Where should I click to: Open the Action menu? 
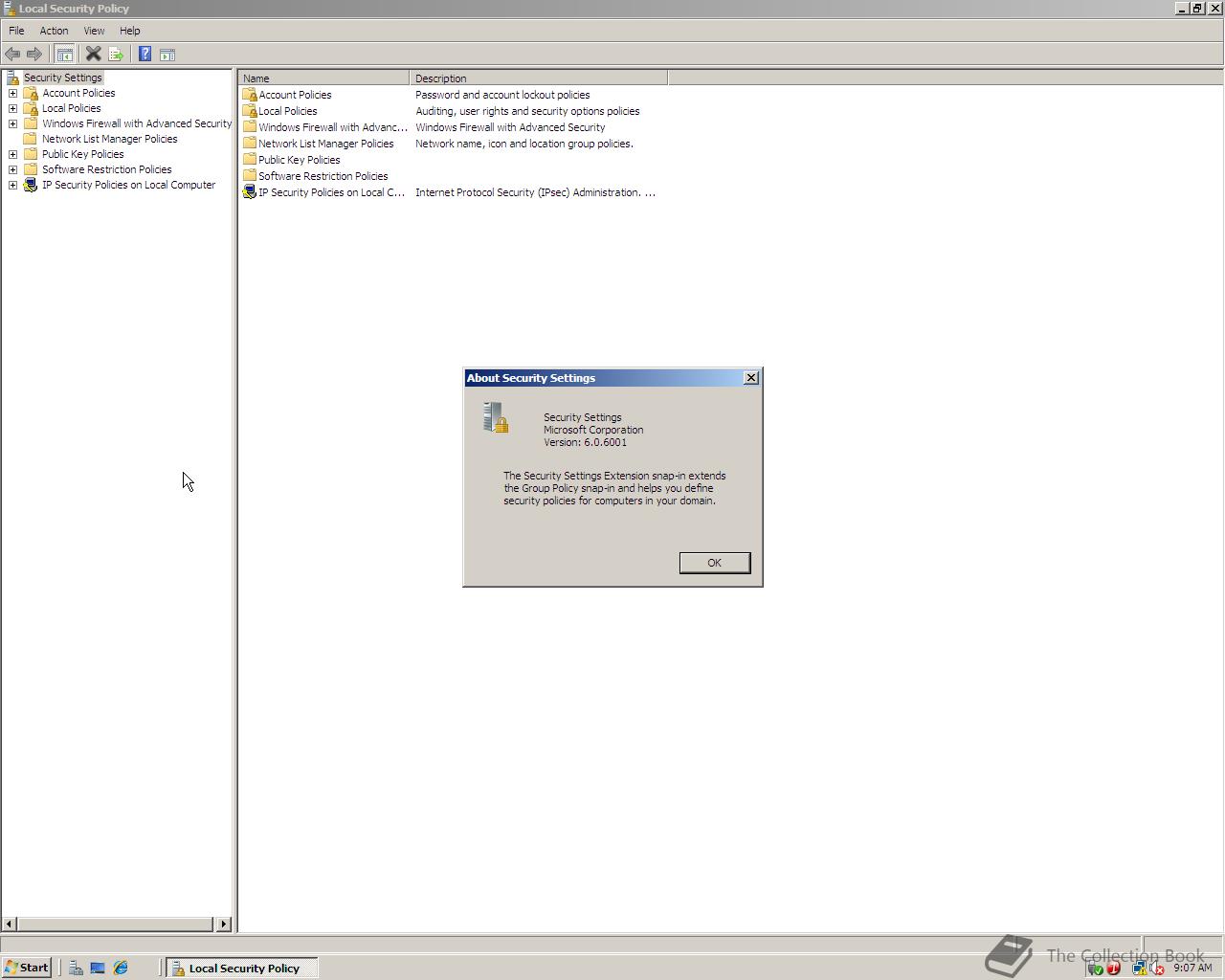(x=54, y=31)
